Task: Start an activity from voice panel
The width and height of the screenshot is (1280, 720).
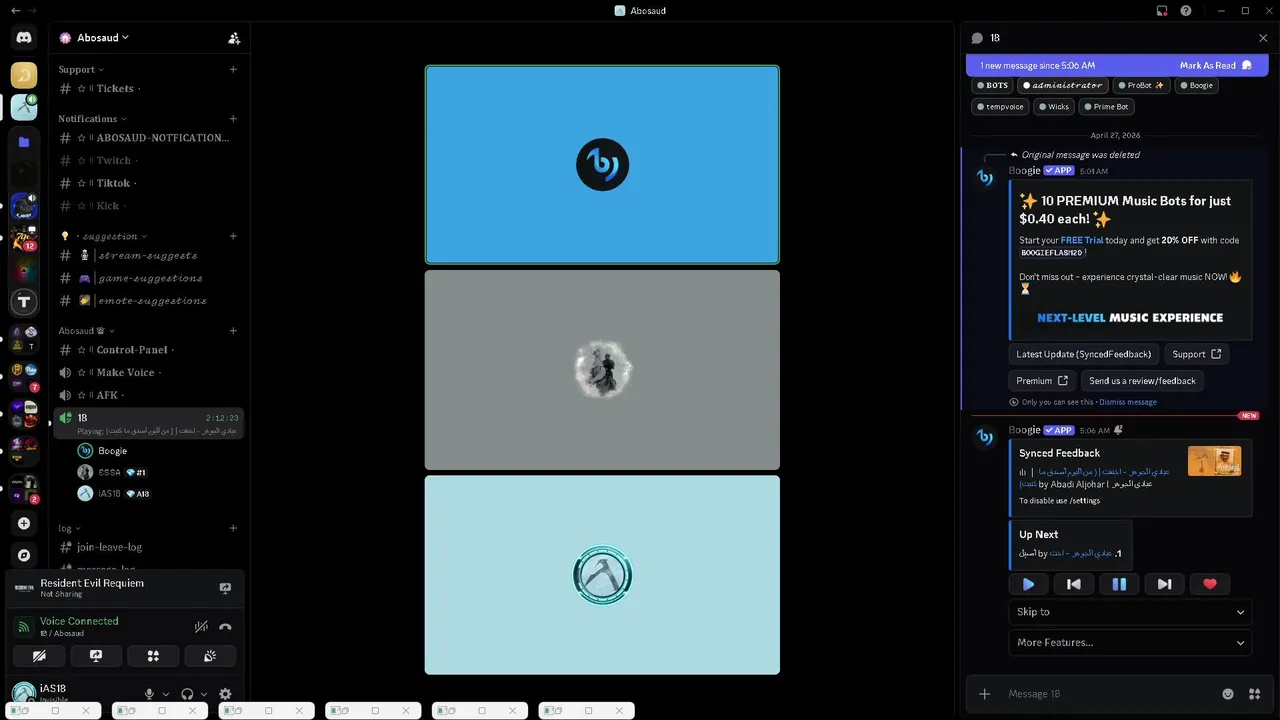Action: pos(153,656)
